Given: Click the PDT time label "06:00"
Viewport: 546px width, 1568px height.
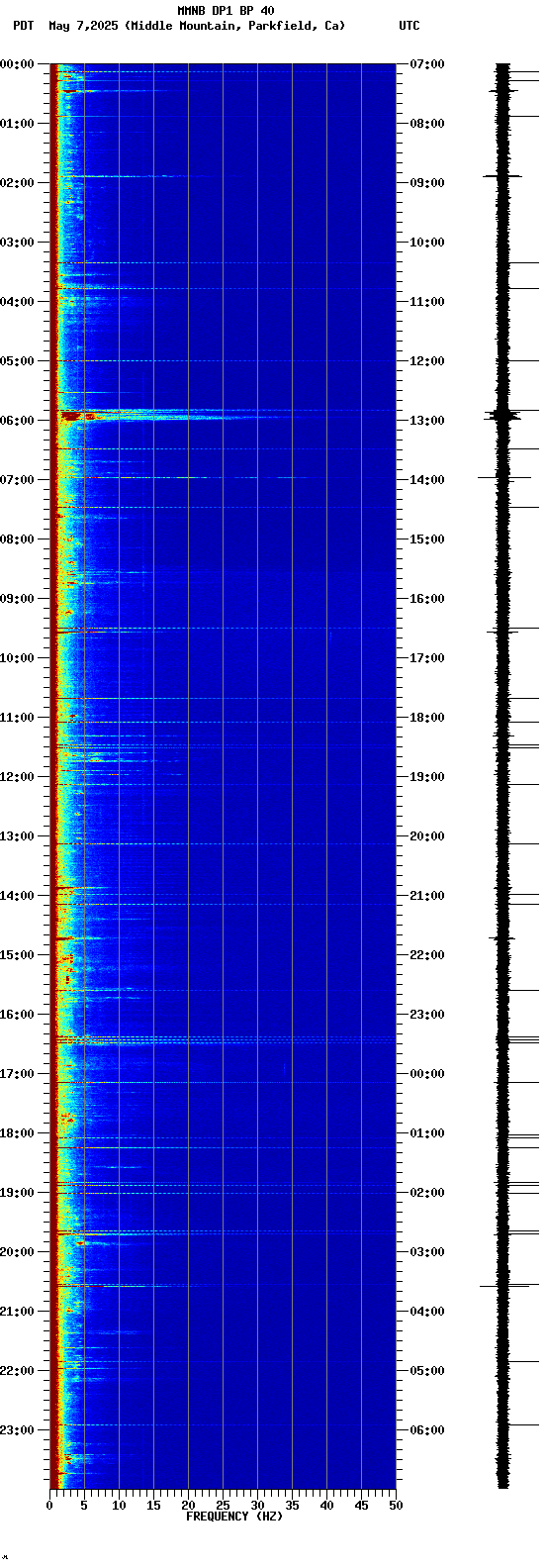Looking at the screenshot, I should 16,421.
